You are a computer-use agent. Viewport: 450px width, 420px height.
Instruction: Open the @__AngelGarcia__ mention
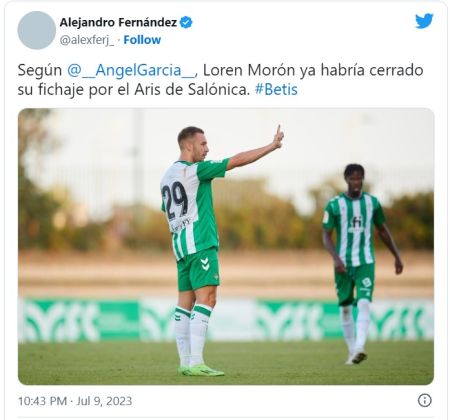pyautogui.click(x=132, y=70)
